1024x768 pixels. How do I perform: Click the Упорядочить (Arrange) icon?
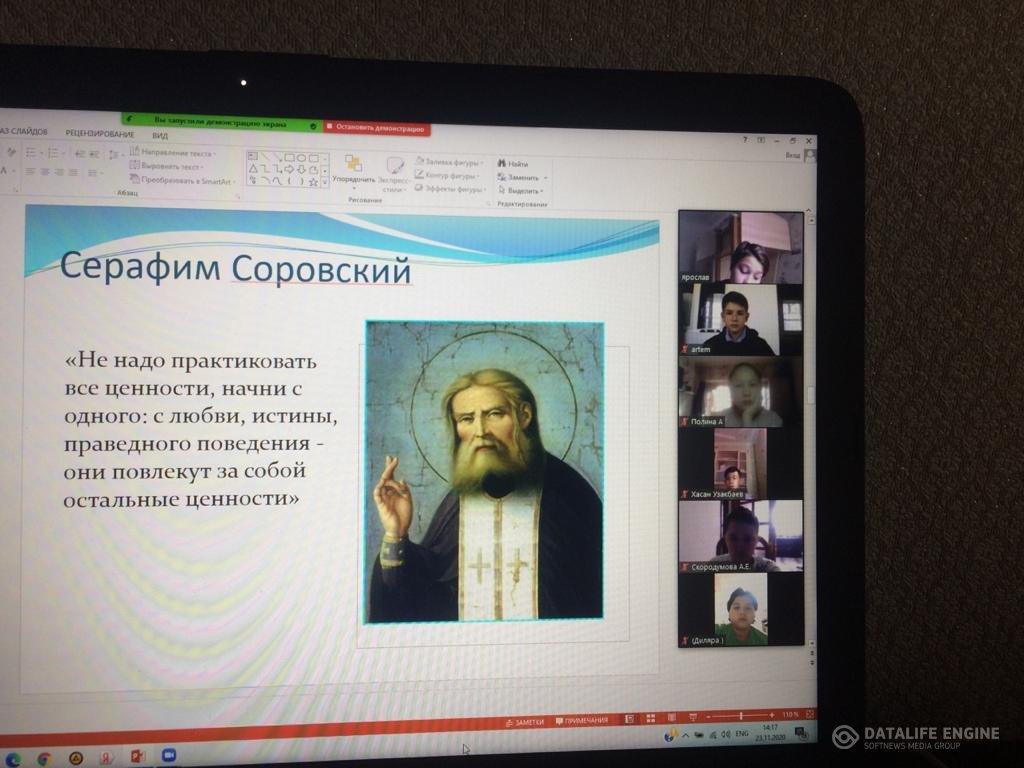tap(353, 165)
